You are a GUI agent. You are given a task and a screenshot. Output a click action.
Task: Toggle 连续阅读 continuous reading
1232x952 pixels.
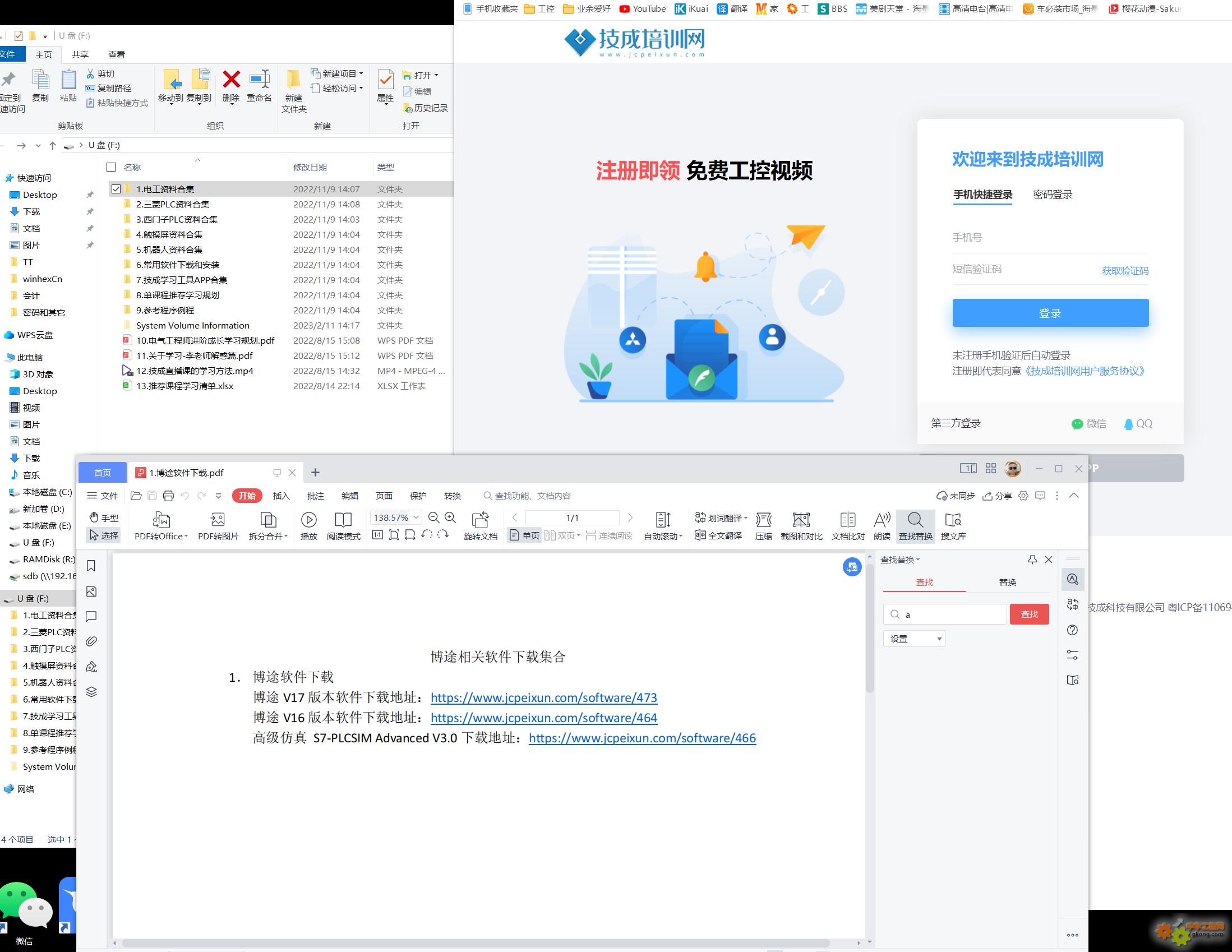point(609,535)
